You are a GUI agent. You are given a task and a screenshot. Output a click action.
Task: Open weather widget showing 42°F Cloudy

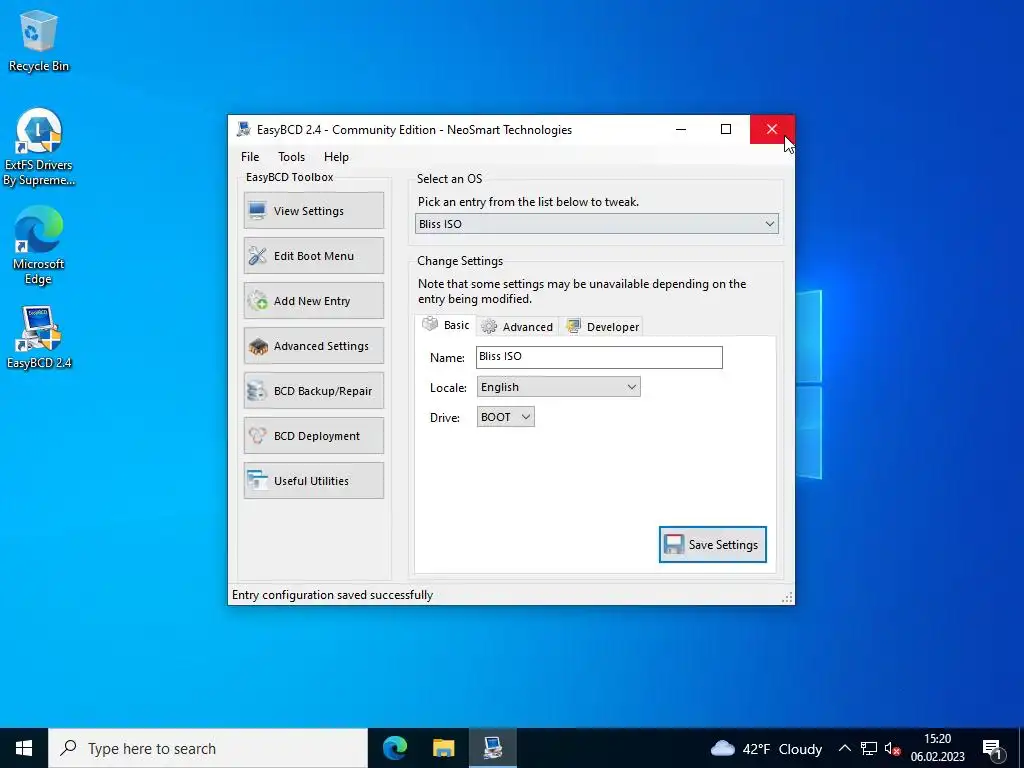(x=766, y=748)
